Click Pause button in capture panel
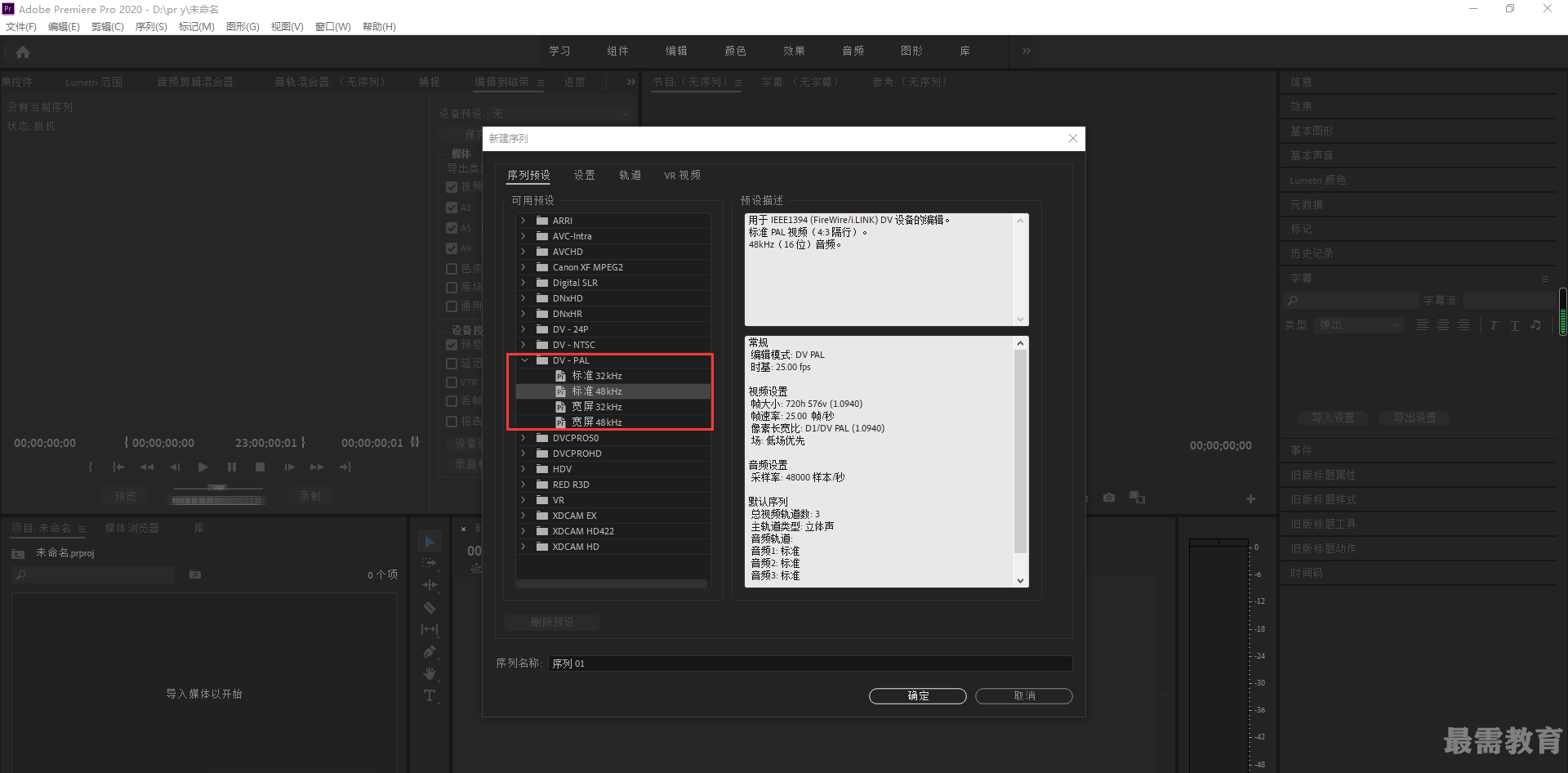This screenshot has width=1568, height=773. pyautogui.click(x=232, y=467)
